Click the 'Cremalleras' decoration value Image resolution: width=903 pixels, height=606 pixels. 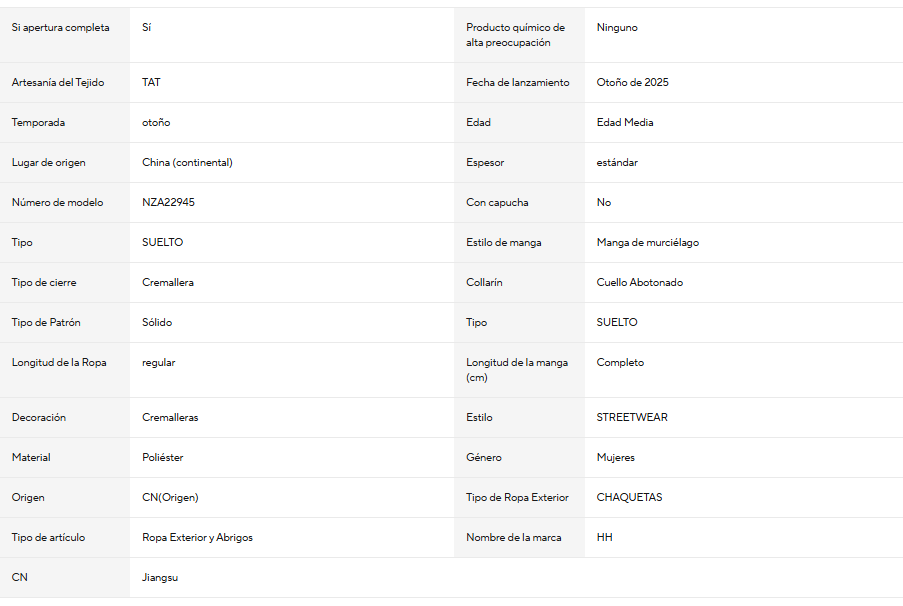tap(170, 417)
